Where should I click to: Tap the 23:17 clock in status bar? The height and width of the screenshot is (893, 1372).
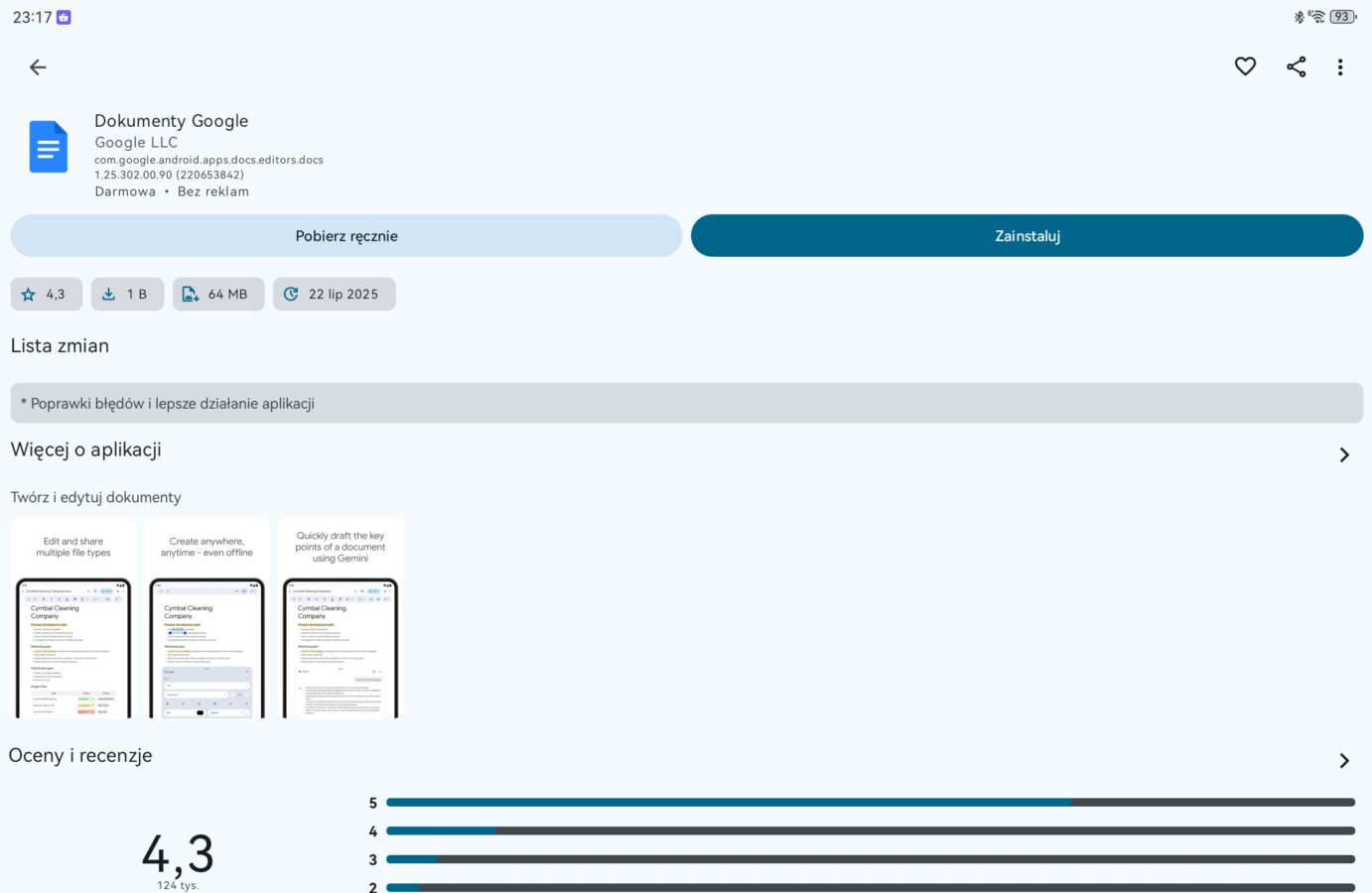[32, 17]
